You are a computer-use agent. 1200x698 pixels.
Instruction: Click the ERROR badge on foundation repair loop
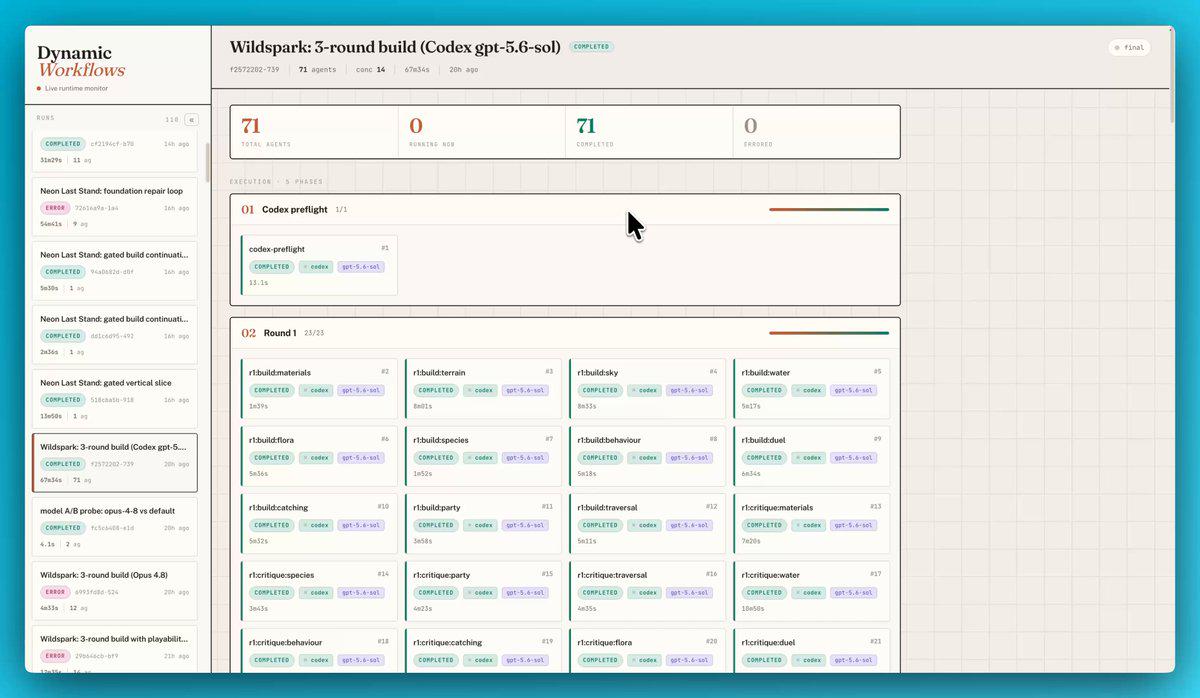tap(54, 208)
